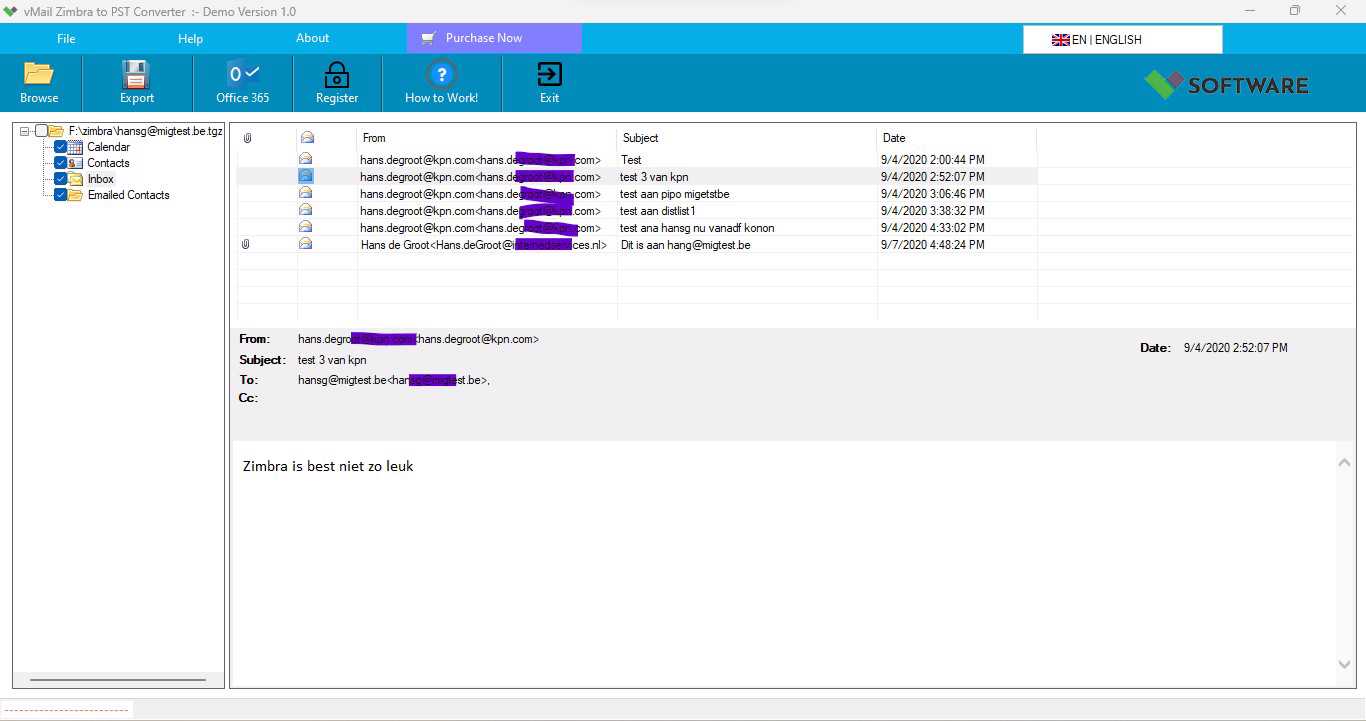Uncheck the Calendar folder checkbox

coord(61,147)
